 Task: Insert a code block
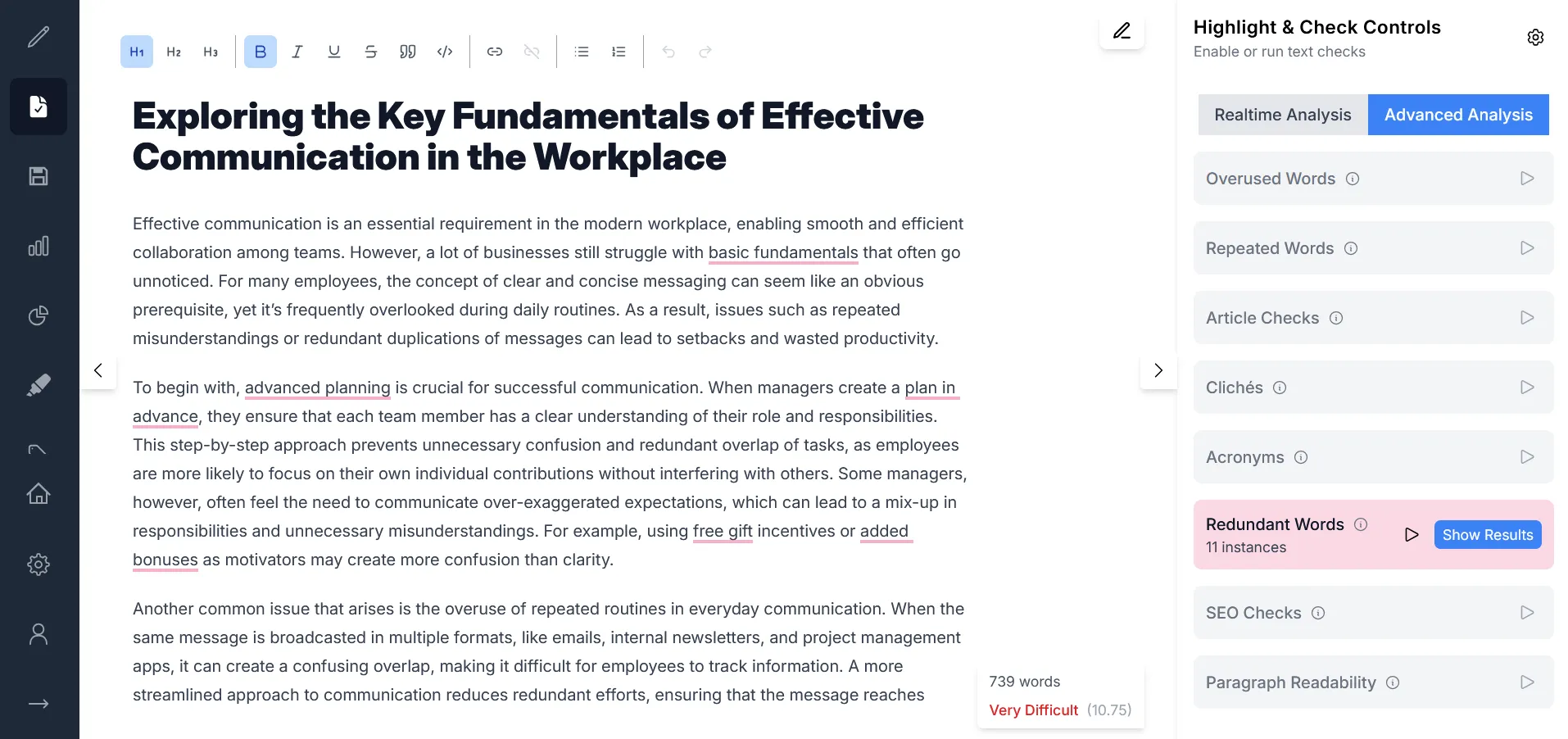445,52
